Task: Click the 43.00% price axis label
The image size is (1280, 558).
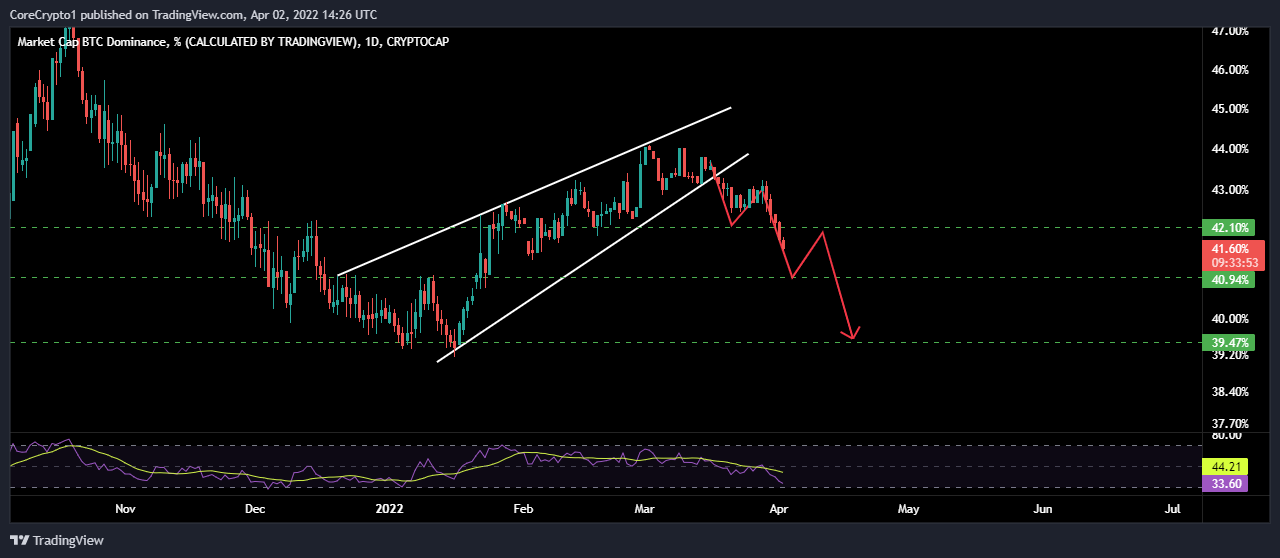Action: click(x=1228, y=190)
